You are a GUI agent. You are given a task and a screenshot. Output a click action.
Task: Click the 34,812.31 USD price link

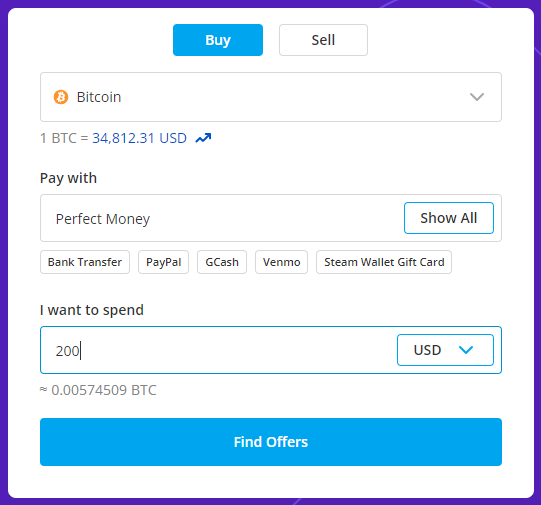coord(139,138)
